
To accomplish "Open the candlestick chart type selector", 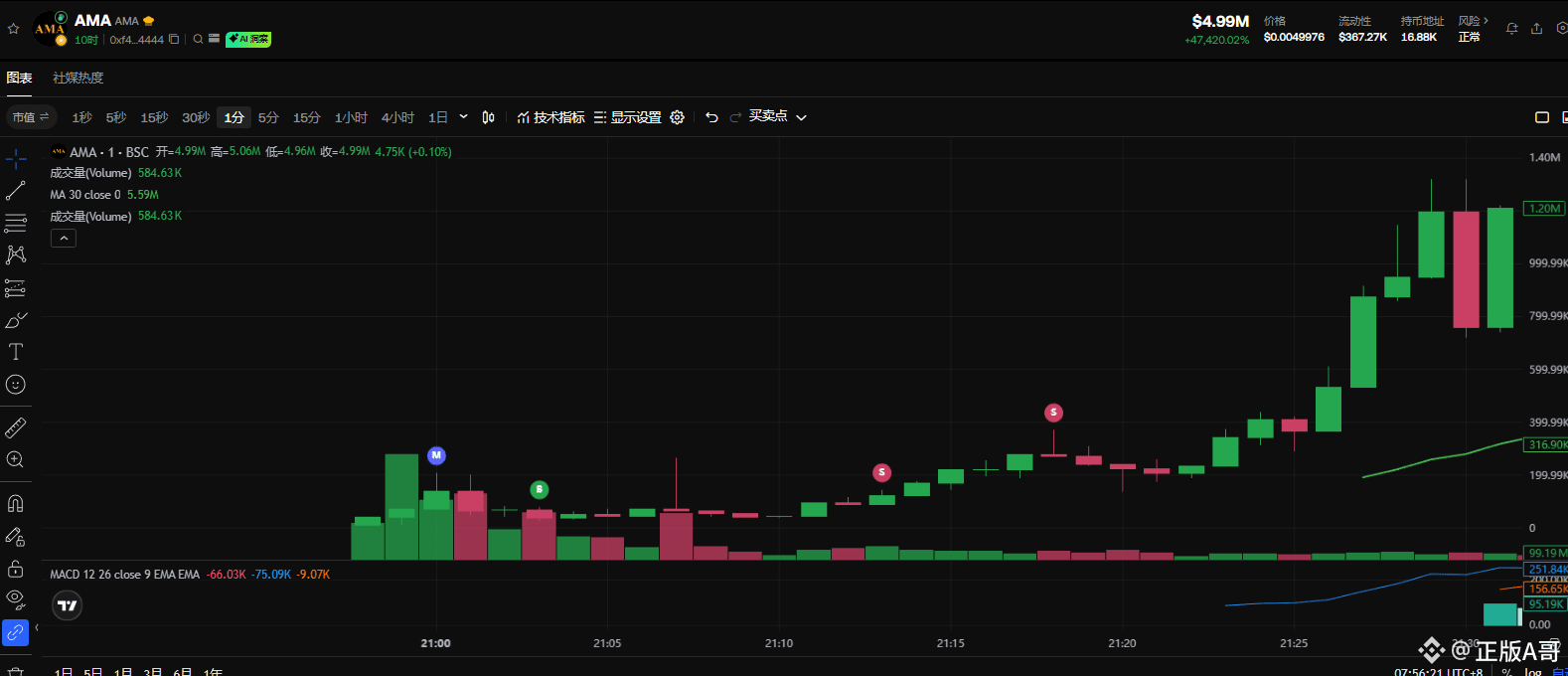I will click(488, 117).
